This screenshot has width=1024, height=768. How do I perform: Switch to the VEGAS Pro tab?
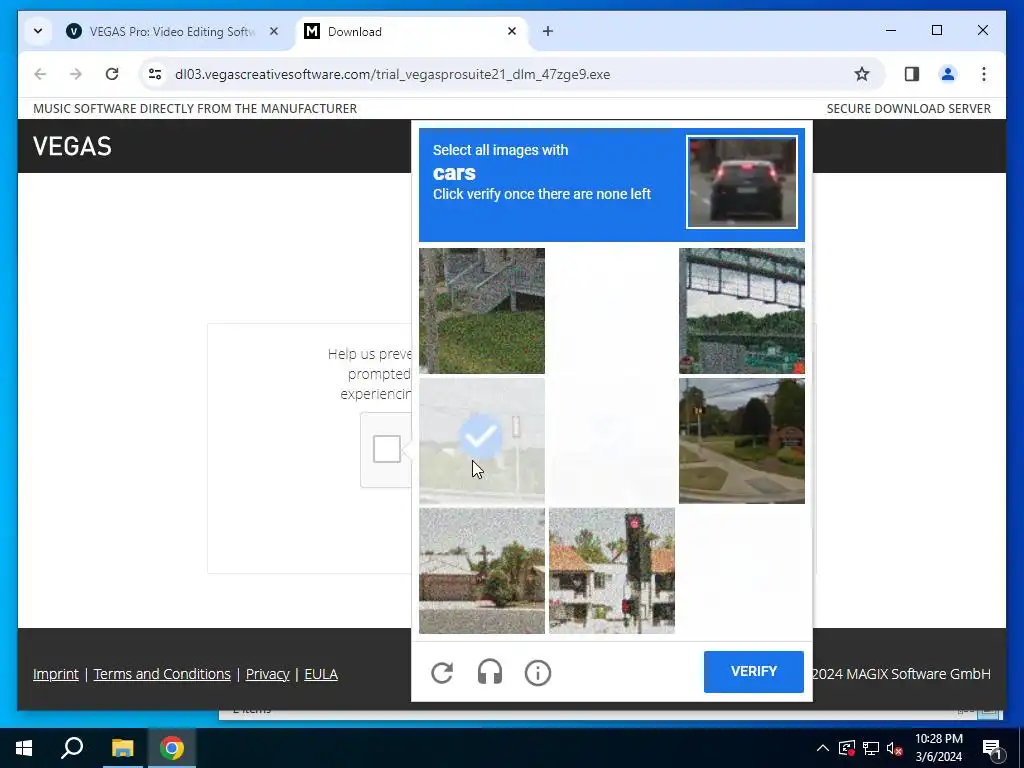(171, 31)
